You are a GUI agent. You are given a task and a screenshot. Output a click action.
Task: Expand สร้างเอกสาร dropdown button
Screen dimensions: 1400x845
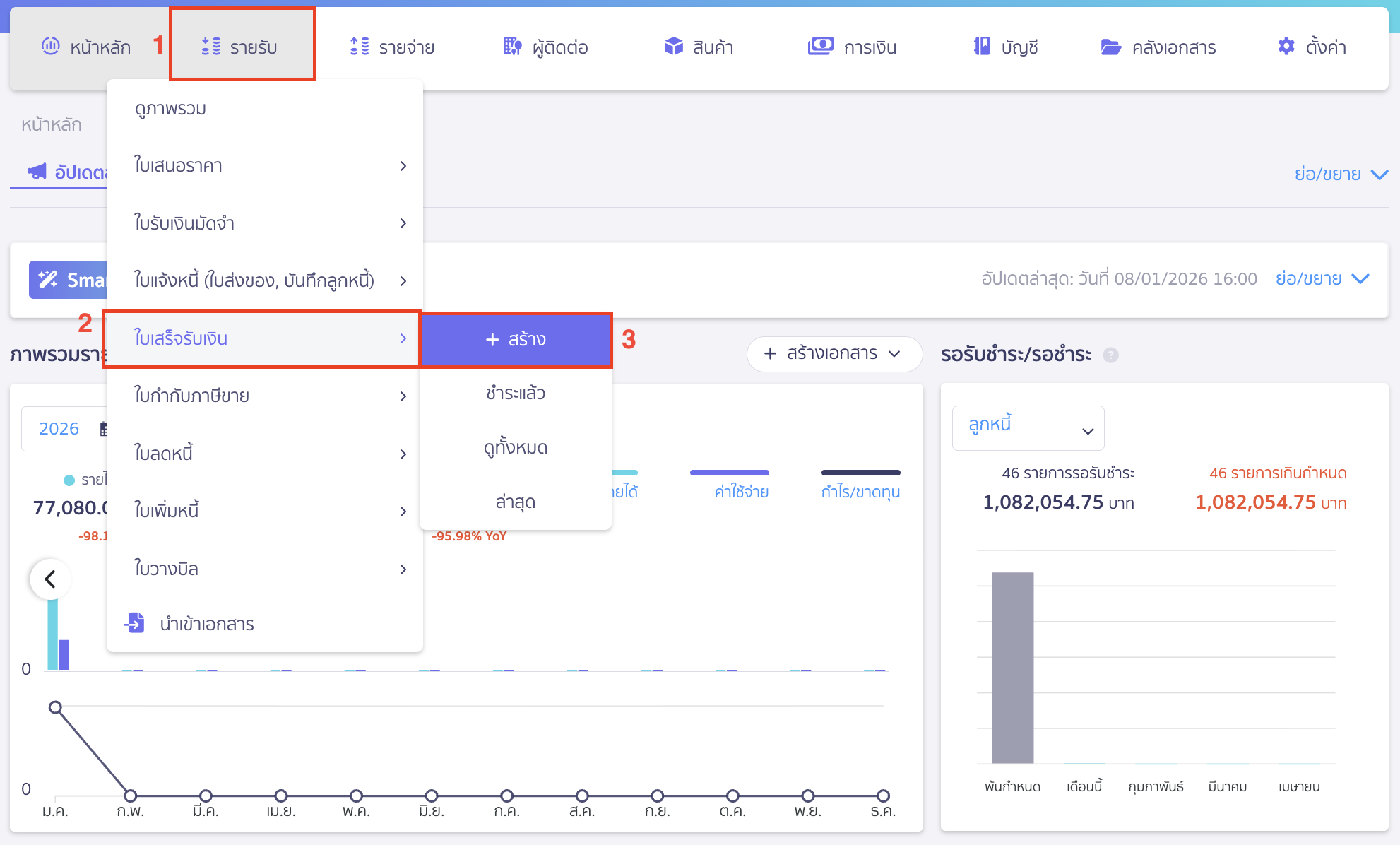click(834, 353)
